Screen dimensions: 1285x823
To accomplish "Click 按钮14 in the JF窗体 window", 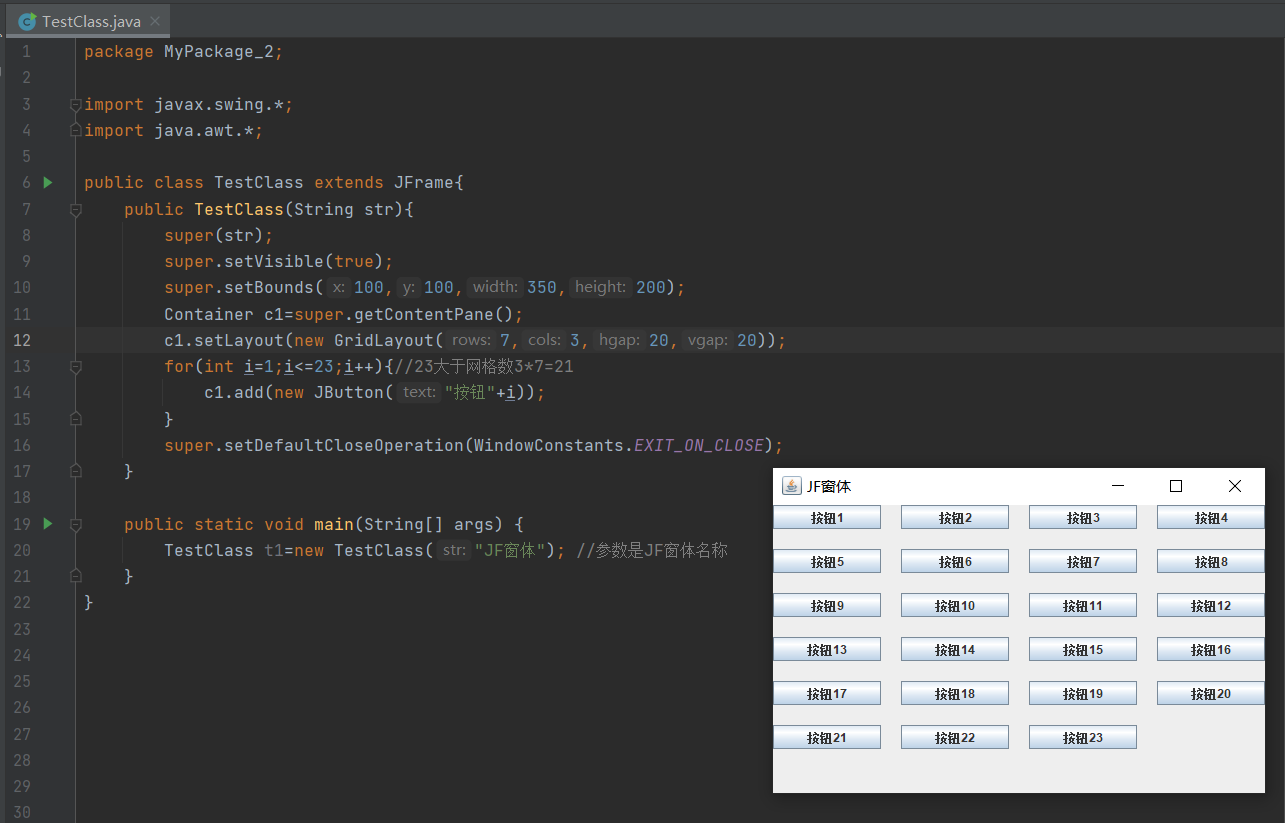I will click(955, 649).
